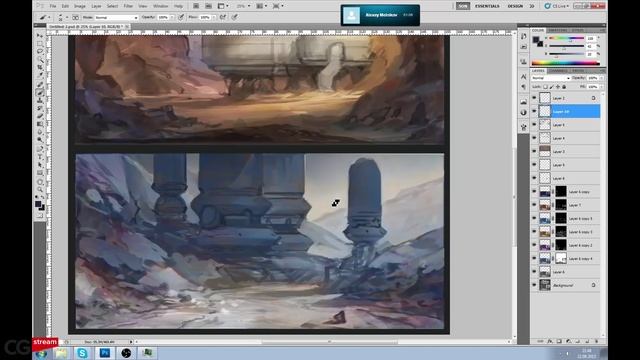Toggle lock all in Layers panel
This screenshot has width=640, height=360.
click(x=564, y=87)
